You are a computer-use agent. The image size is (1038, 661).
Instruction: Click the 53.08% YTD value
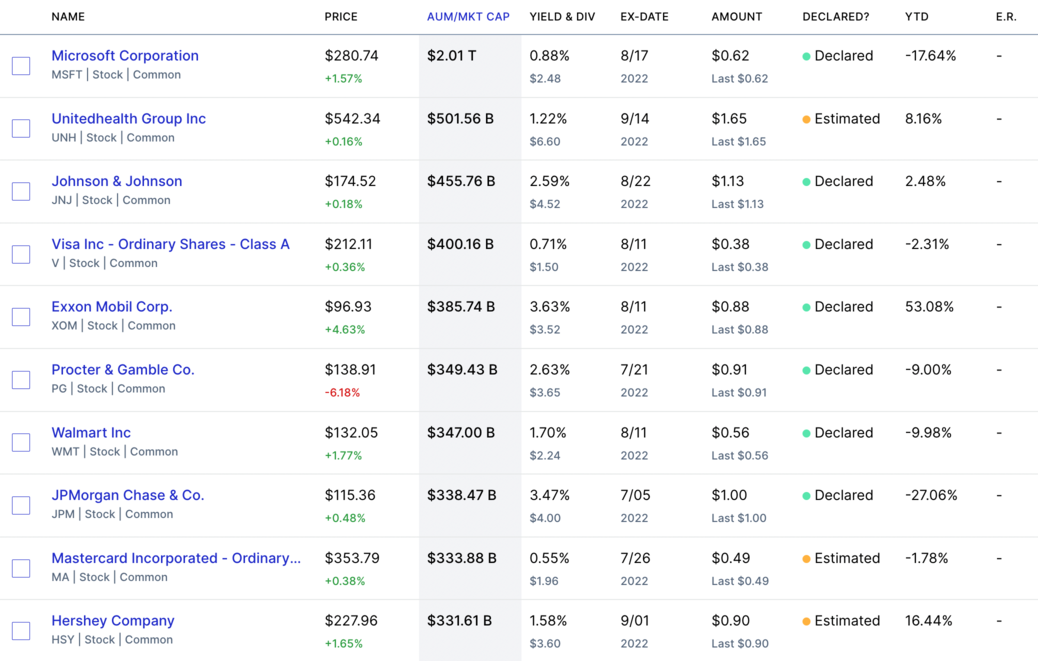pyautogui.click(x=929, y=307)
